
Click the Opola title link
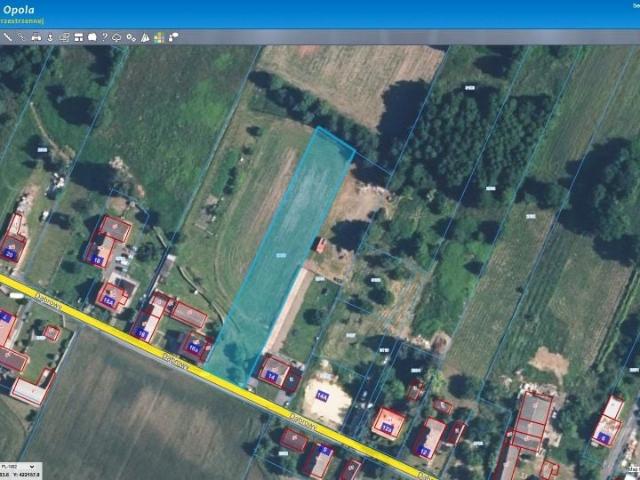click(x=18, y=10)
